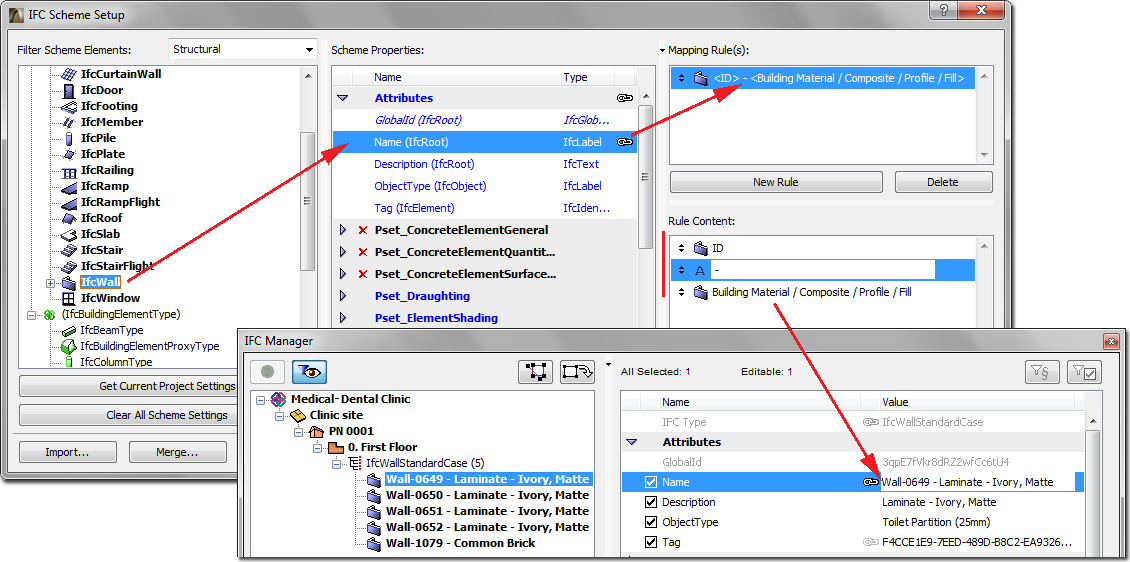This screenshot has height=562, width=1130.
Task: Click the marquee-arrow icon in IFC Manager
Action: click(x=577, y=372)
